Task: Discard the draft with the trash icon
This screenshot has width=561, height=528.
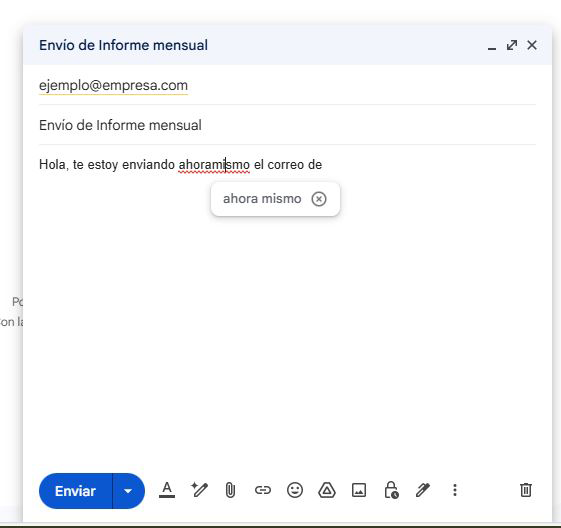Action: coord(526,490)
